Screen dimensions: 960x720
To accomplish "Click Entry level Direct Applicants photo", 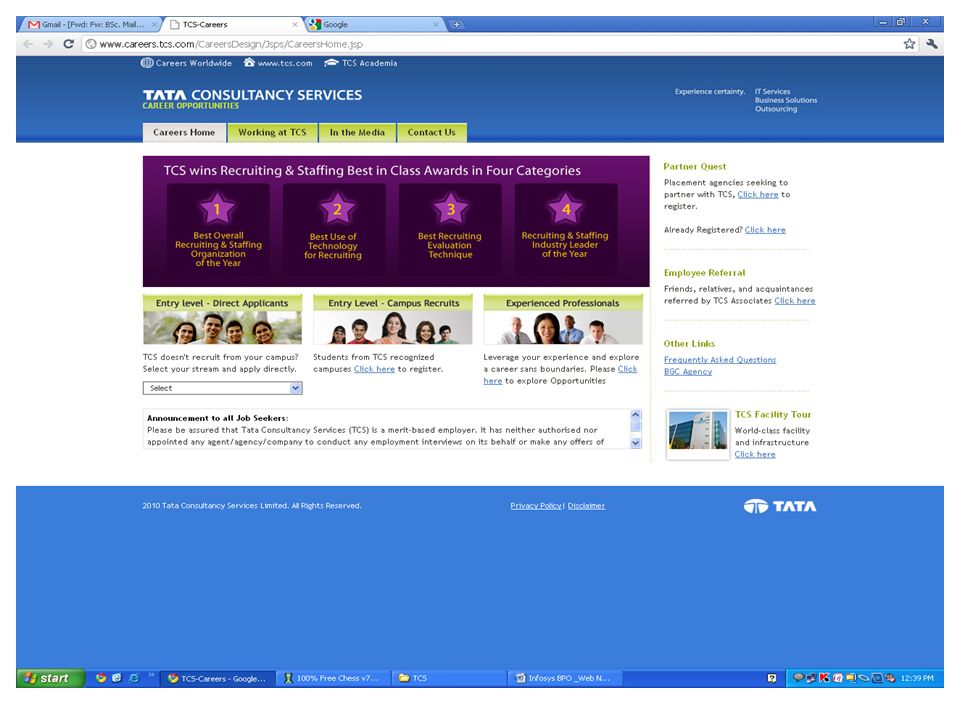I will pos(222,328).
